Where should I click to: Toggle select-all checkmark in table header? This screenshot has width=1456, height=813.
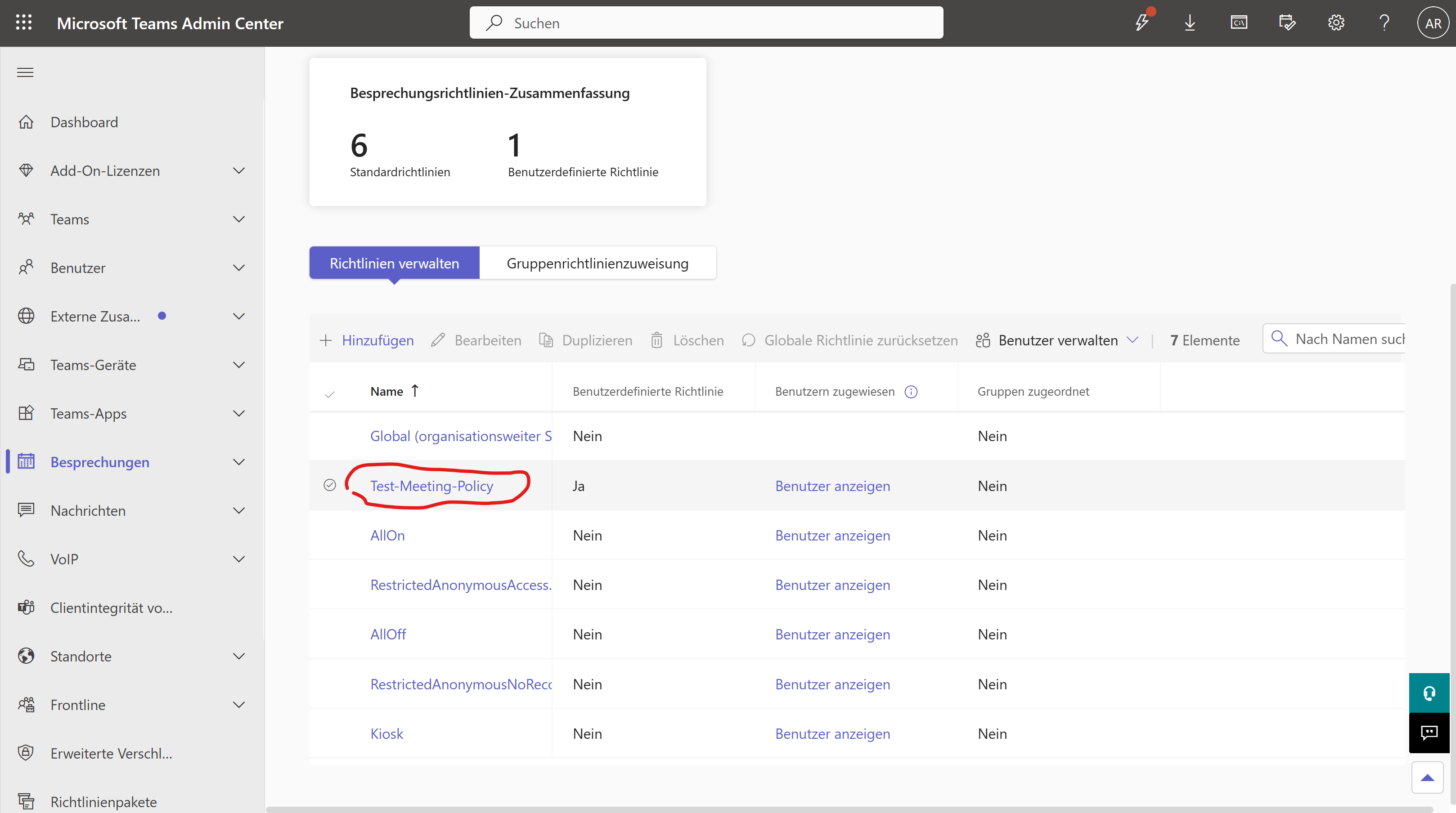pyautogui.click(x=329, y=394)
